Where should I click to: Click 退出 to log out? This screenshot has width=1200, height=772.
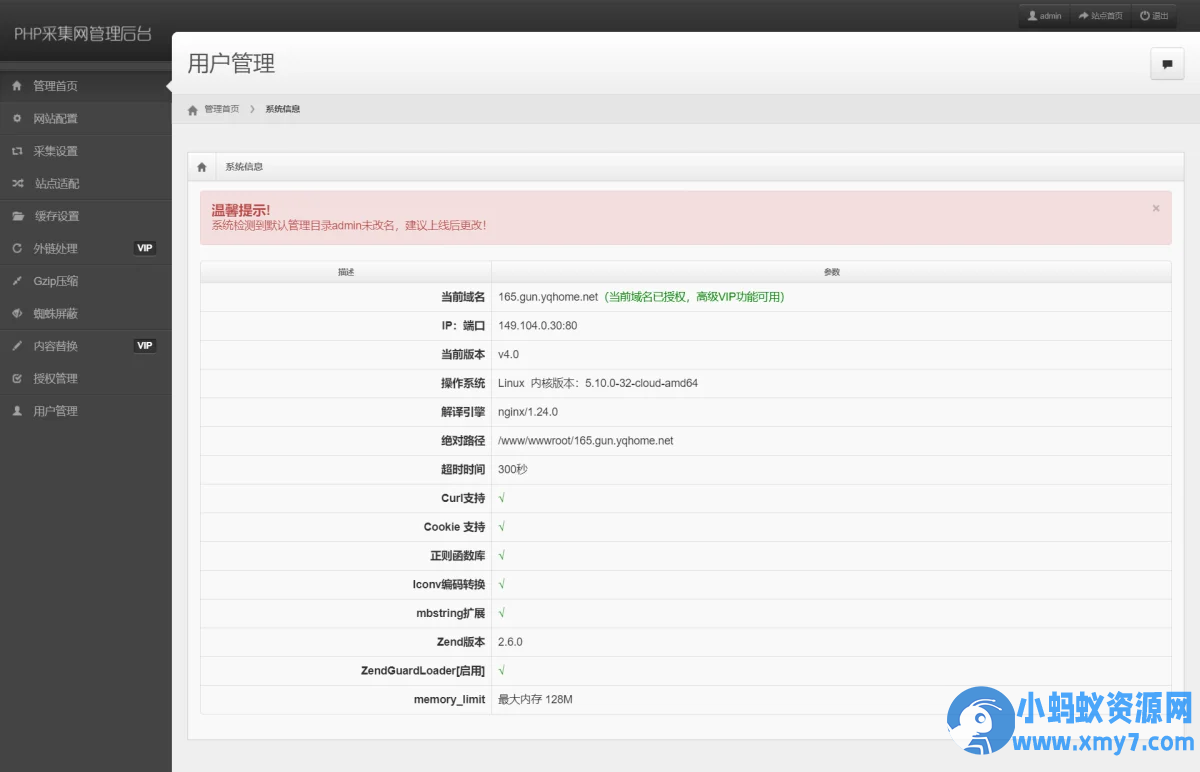tap(1155, 15)
